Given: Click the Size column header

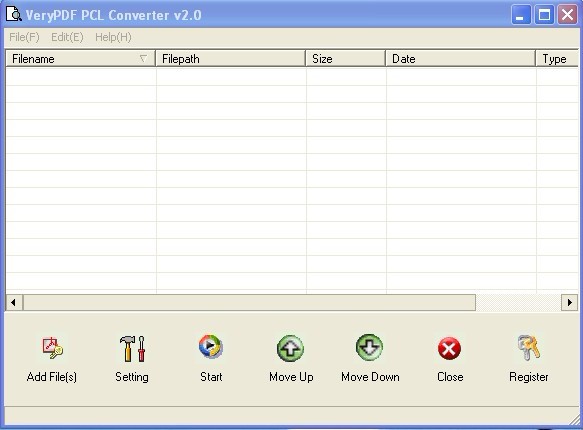Looking at the screenshot, I should pyautogui.click(x=345, y=59).
